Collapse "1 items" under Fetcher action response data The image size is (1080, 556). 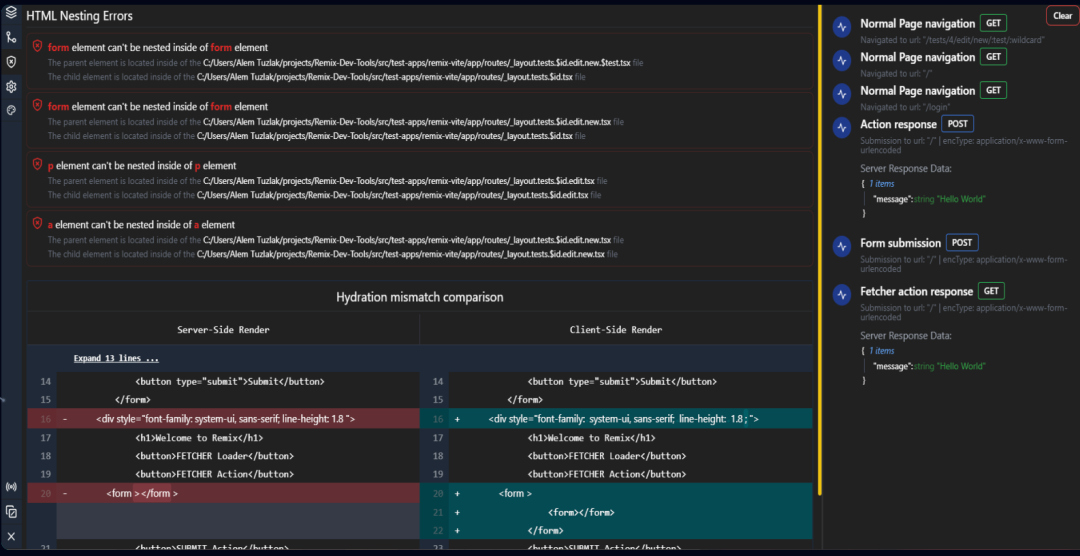(x=881, y=351)
